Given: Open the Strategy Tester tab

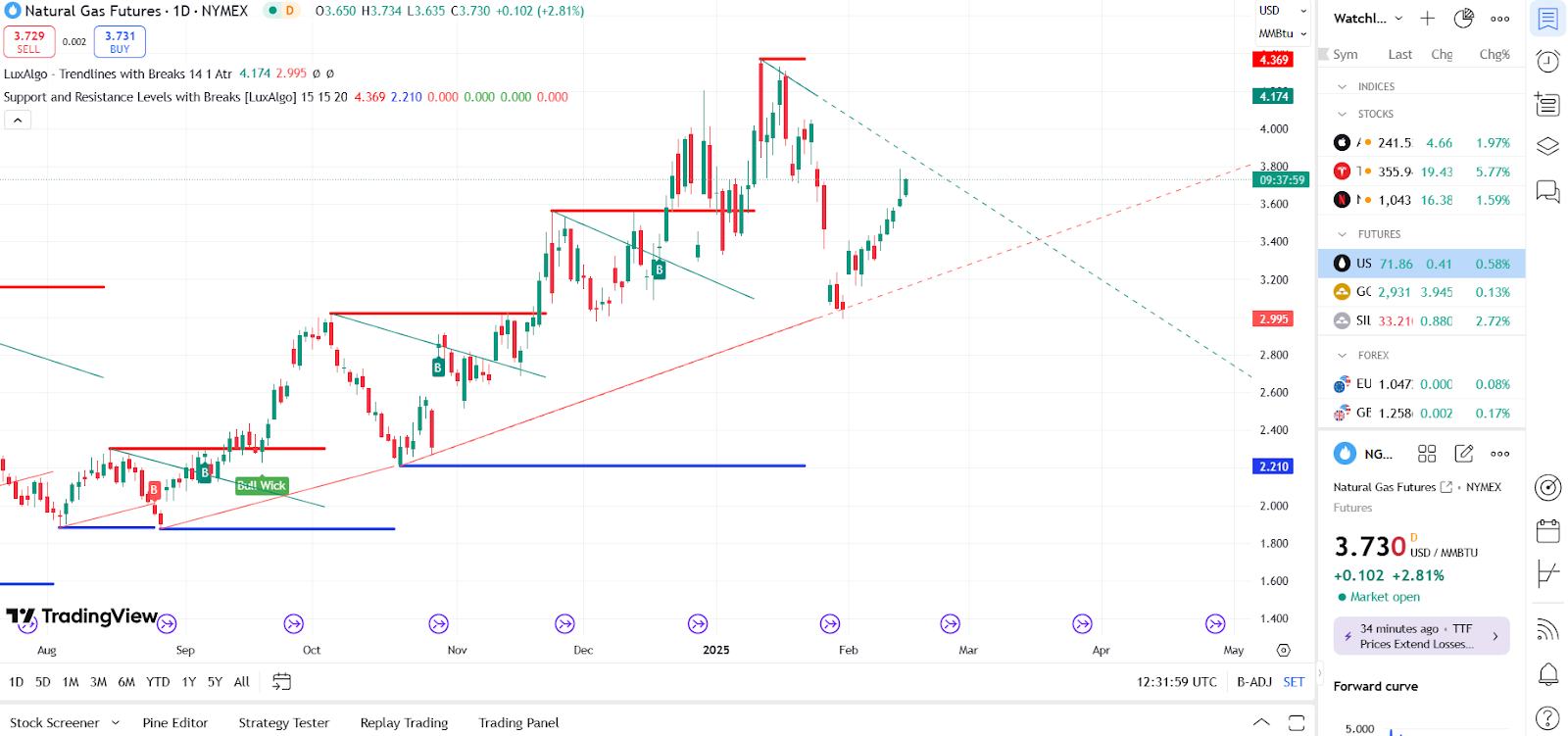Looking at the screenshot, I should pyautogui.click(x=284, y=723).
